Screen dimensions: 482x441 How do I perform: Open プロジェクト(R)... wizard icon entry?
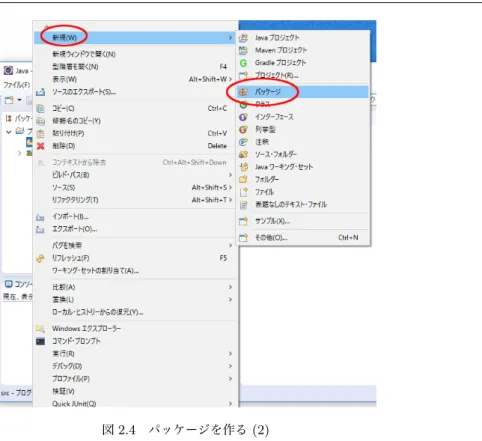tap(243, 76)
